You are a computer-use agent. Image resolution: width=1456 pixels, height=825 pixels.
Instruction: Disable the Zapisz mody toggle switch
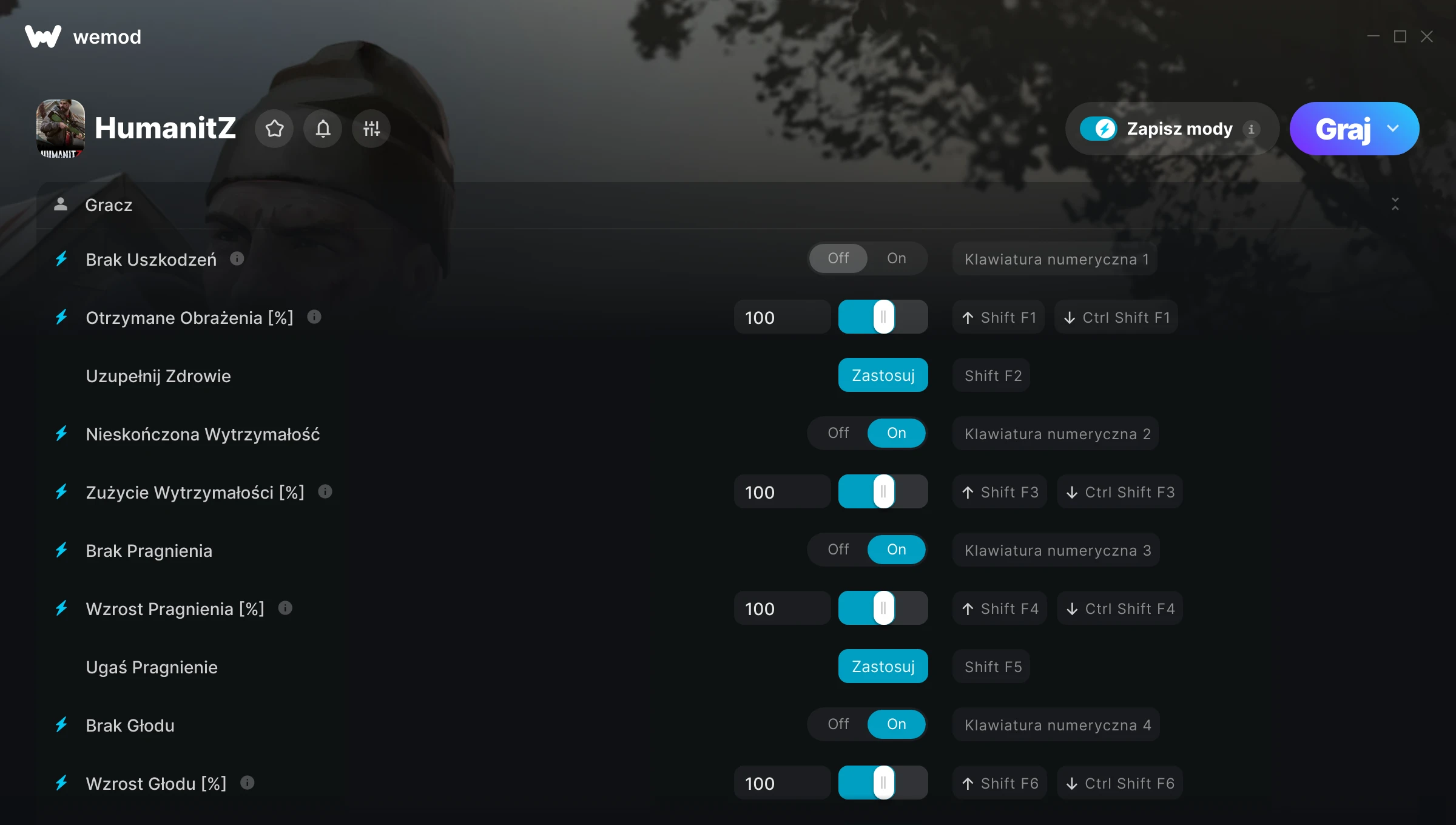click(x=1098, y=129)
